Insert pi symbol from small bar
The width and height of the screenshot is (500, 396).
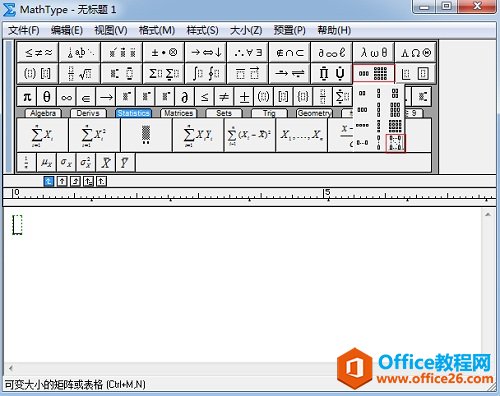27,97
